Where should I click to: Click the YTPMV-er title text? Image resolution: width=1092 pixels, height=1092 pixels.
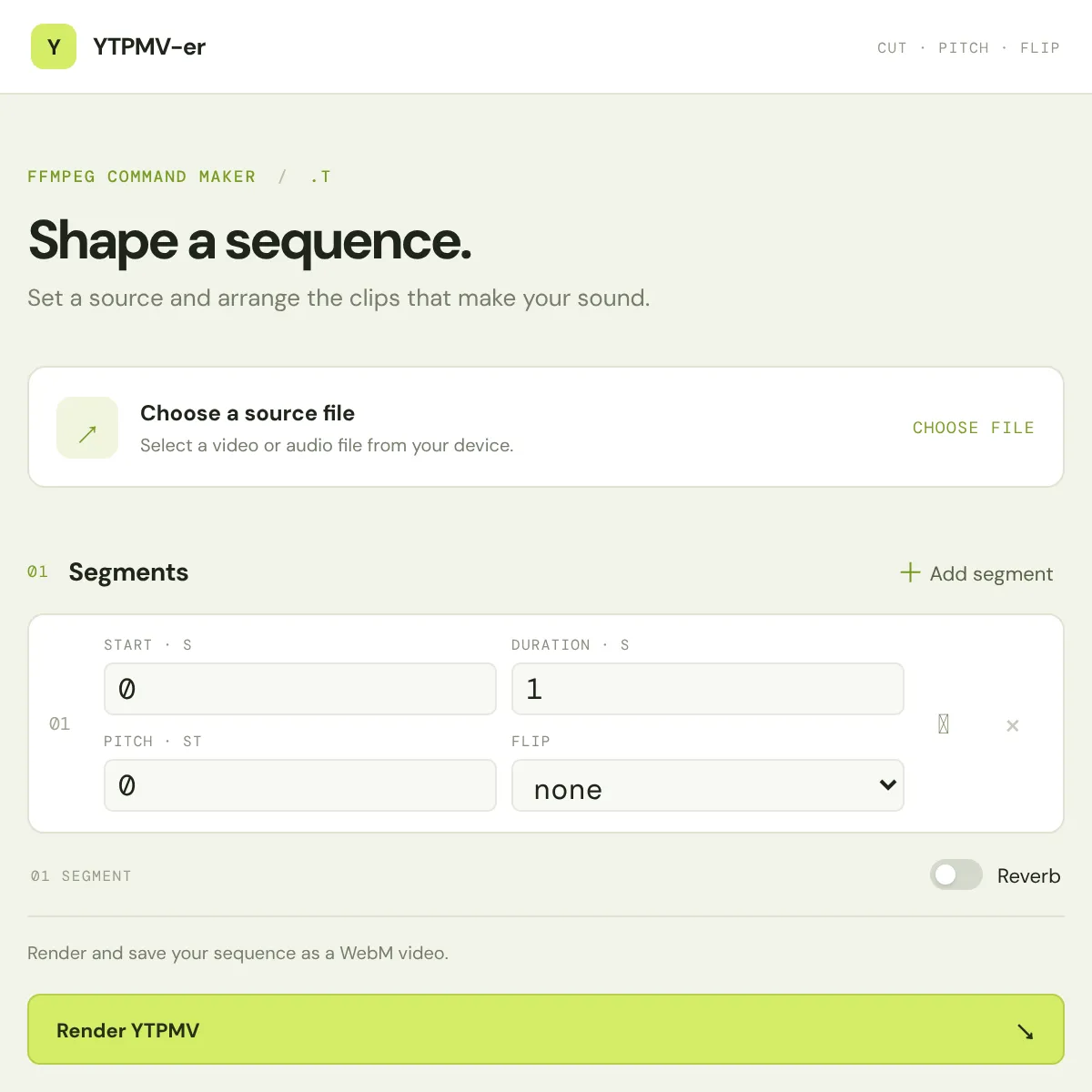coord(149,46)
